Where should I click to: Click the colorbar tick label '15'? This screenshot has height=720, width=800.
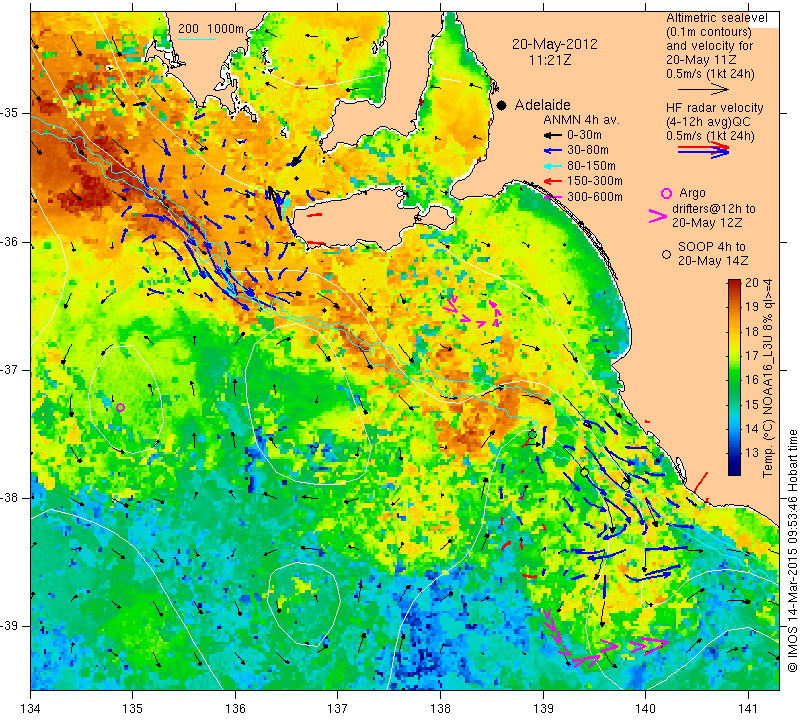[x=752, y=404]
